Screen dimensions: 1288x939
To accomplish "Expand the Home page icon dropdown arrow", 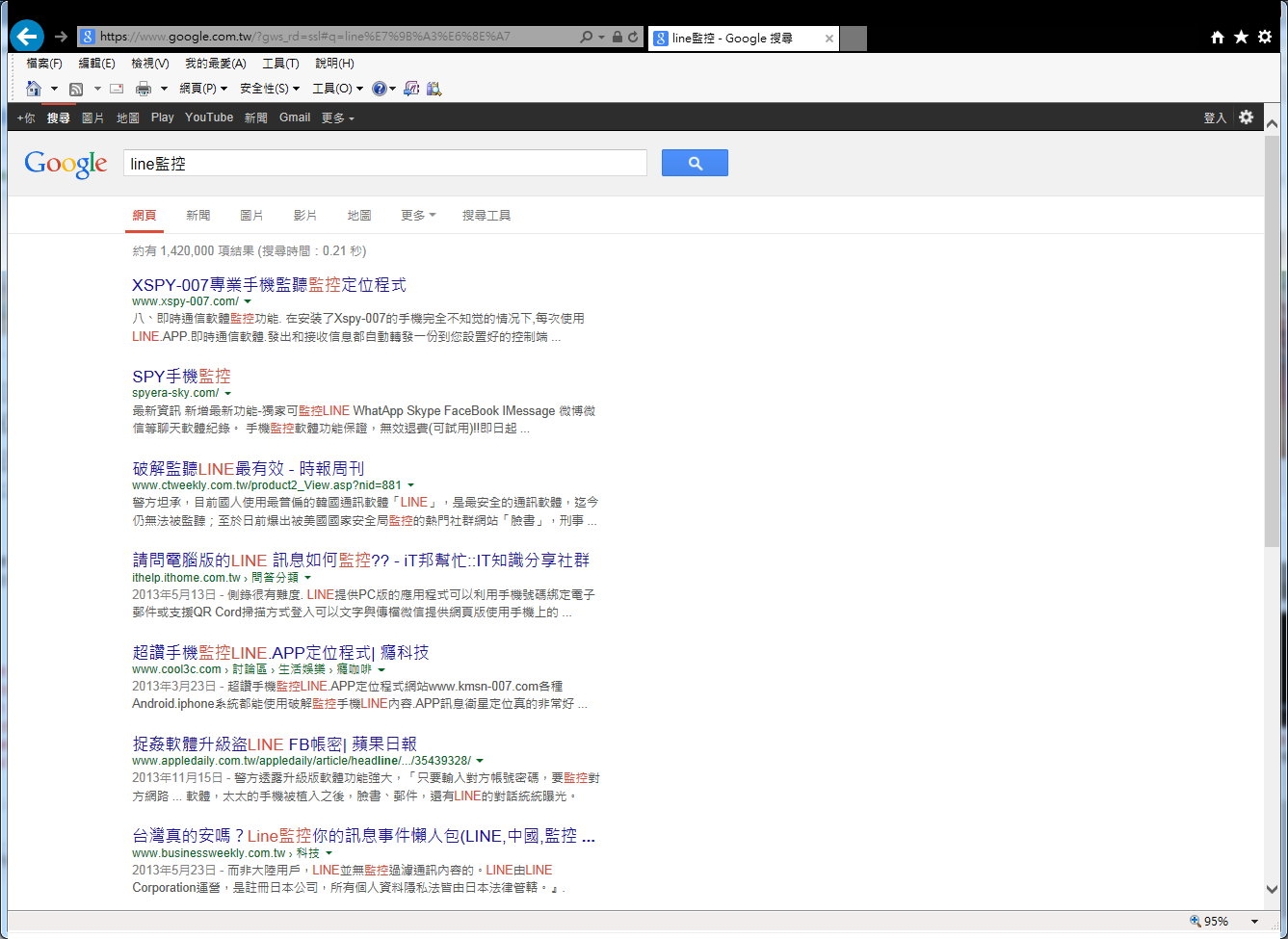I will [55, 89].
